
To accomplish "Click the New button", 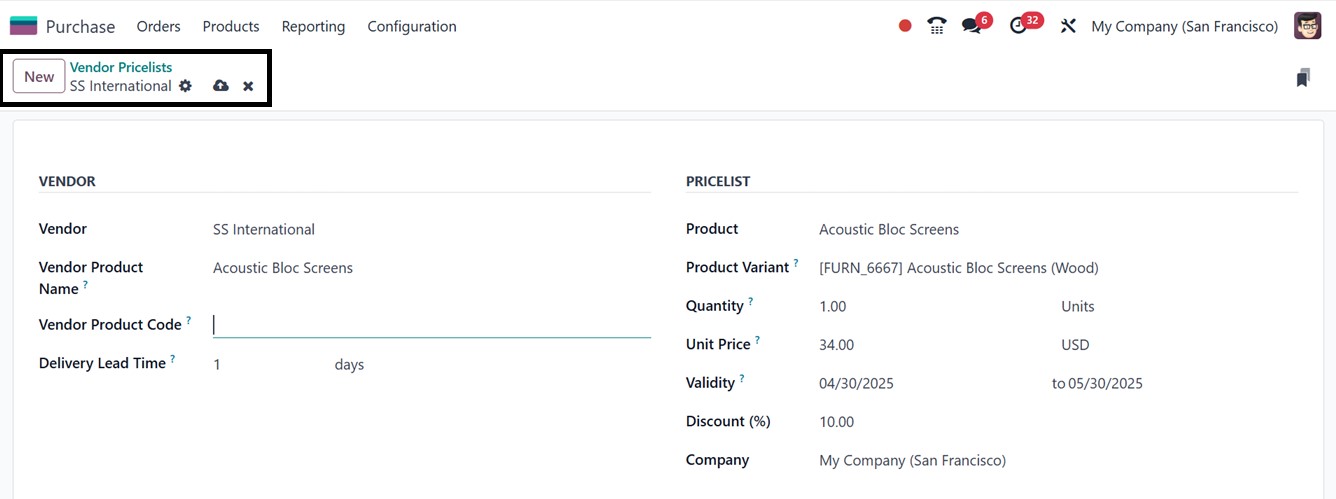I will tap(39, 77).
